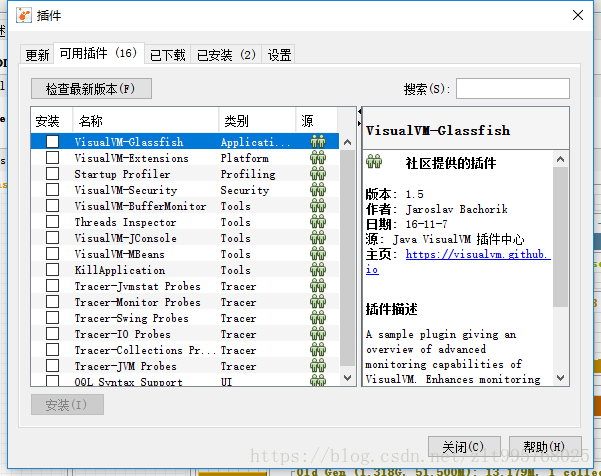Check the Tracer-JVM Probes install box
The image size is (601, 476).
(x=53, y=366)
